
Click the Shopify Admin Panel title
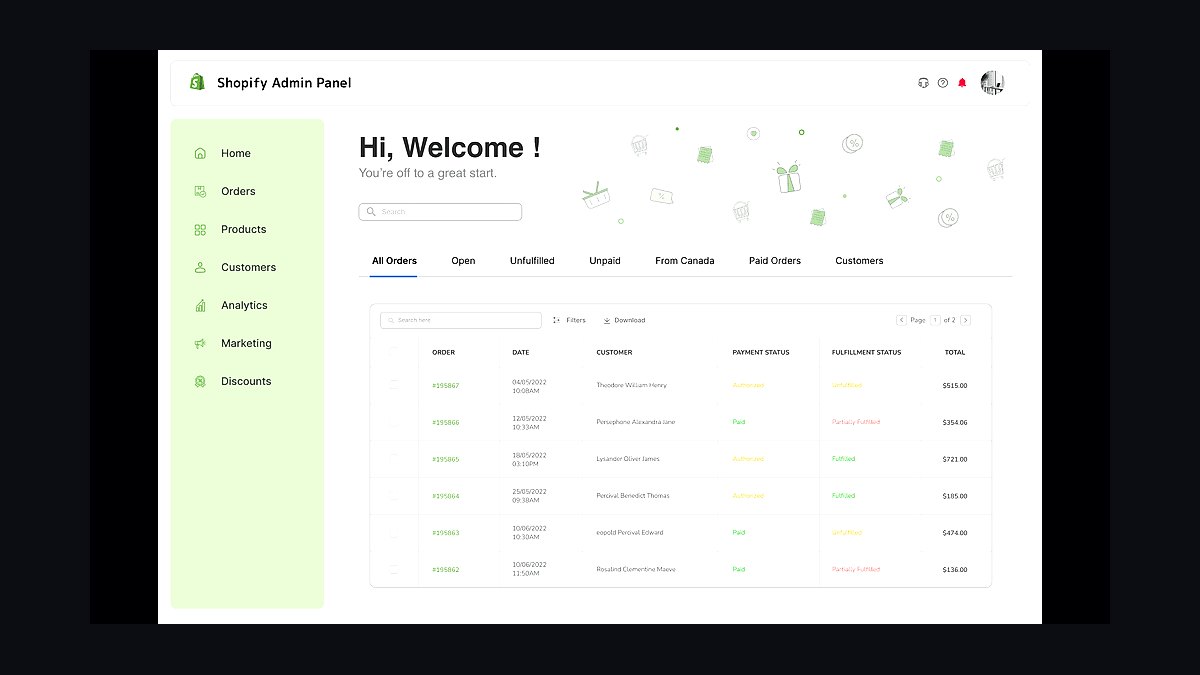point(284,83)
